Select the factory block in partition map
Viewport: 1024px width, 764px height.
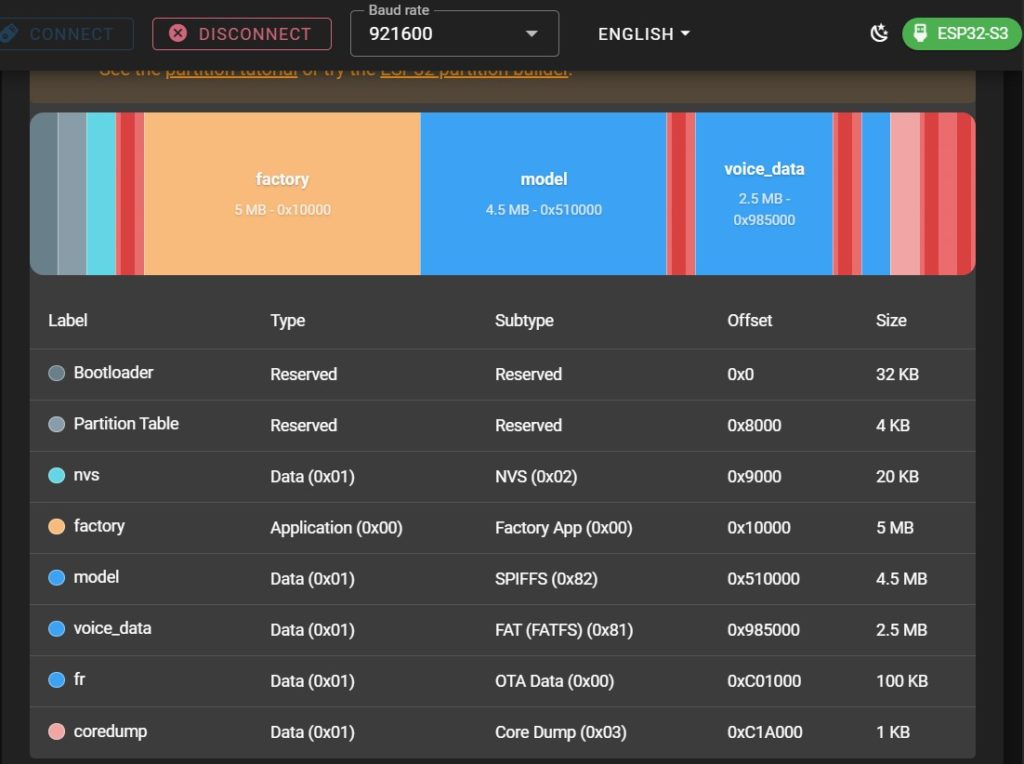pos(282,193)
